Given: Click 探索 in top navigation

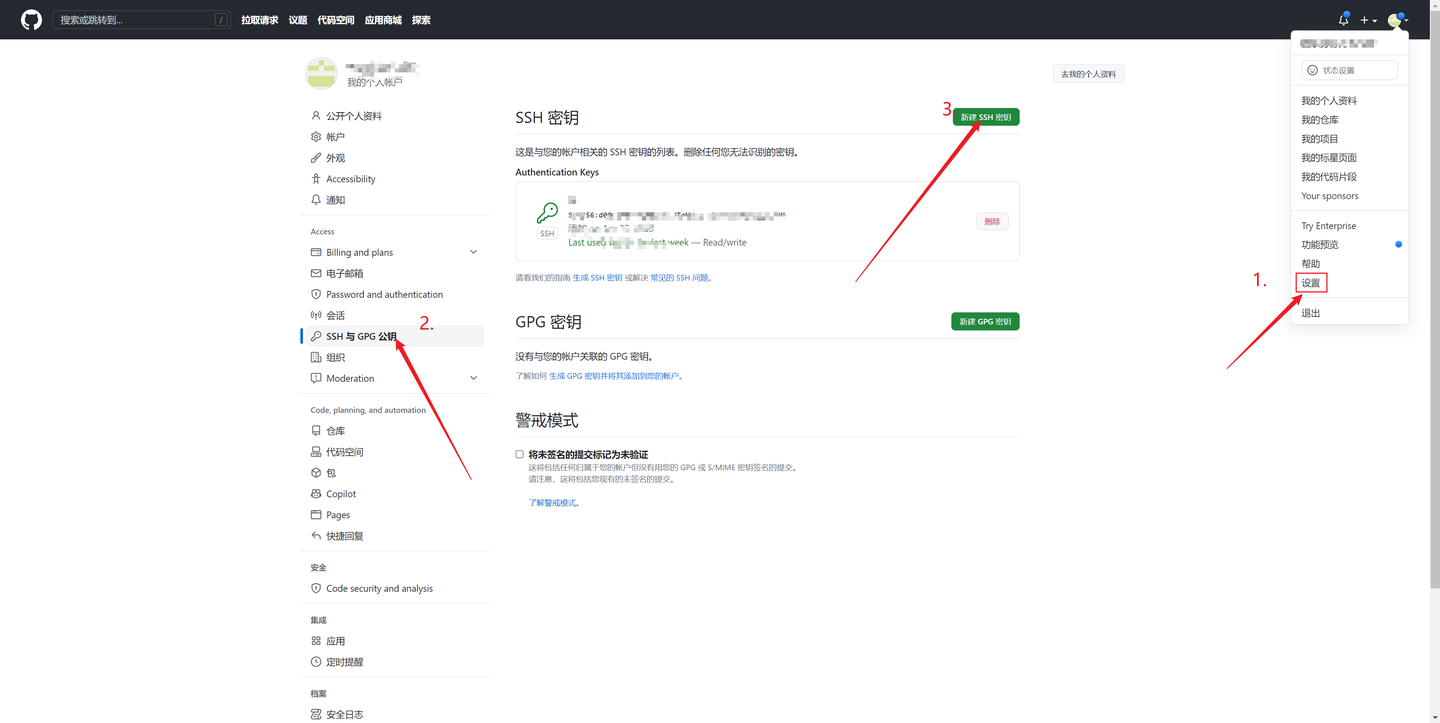Looking at the screenshot, I should 420,19.
